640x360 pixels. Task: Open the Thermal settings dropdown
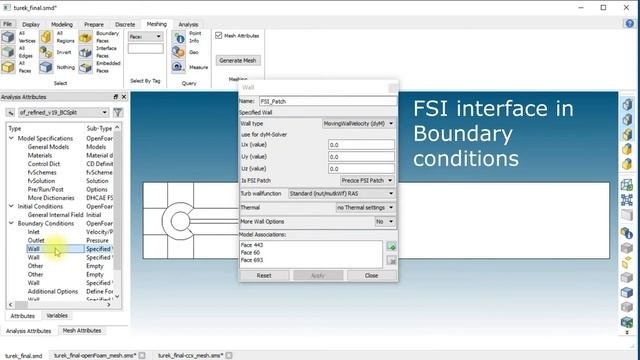click(x=365, y=207)
